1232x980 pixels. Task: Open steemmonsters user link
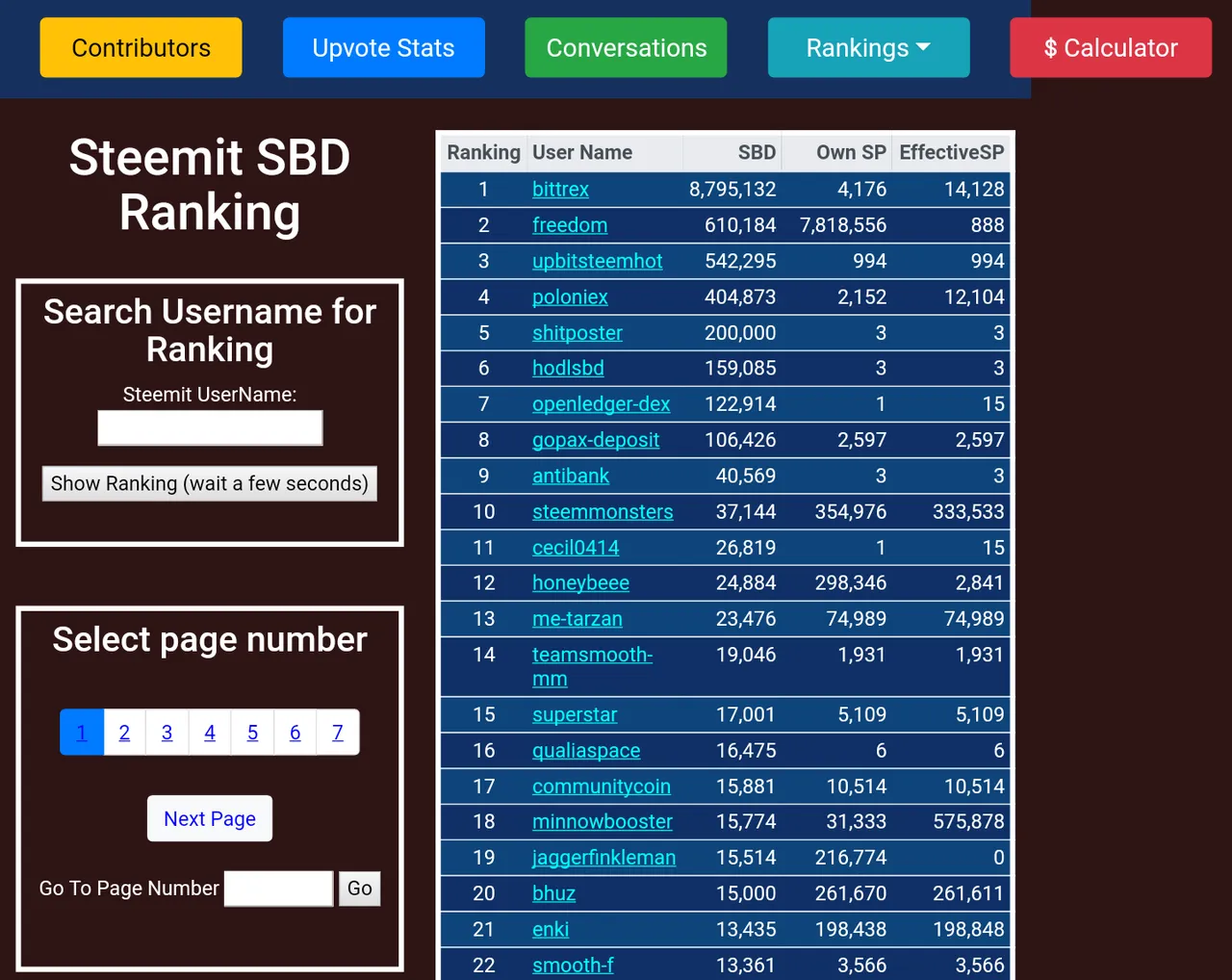(x=603, y=512)
